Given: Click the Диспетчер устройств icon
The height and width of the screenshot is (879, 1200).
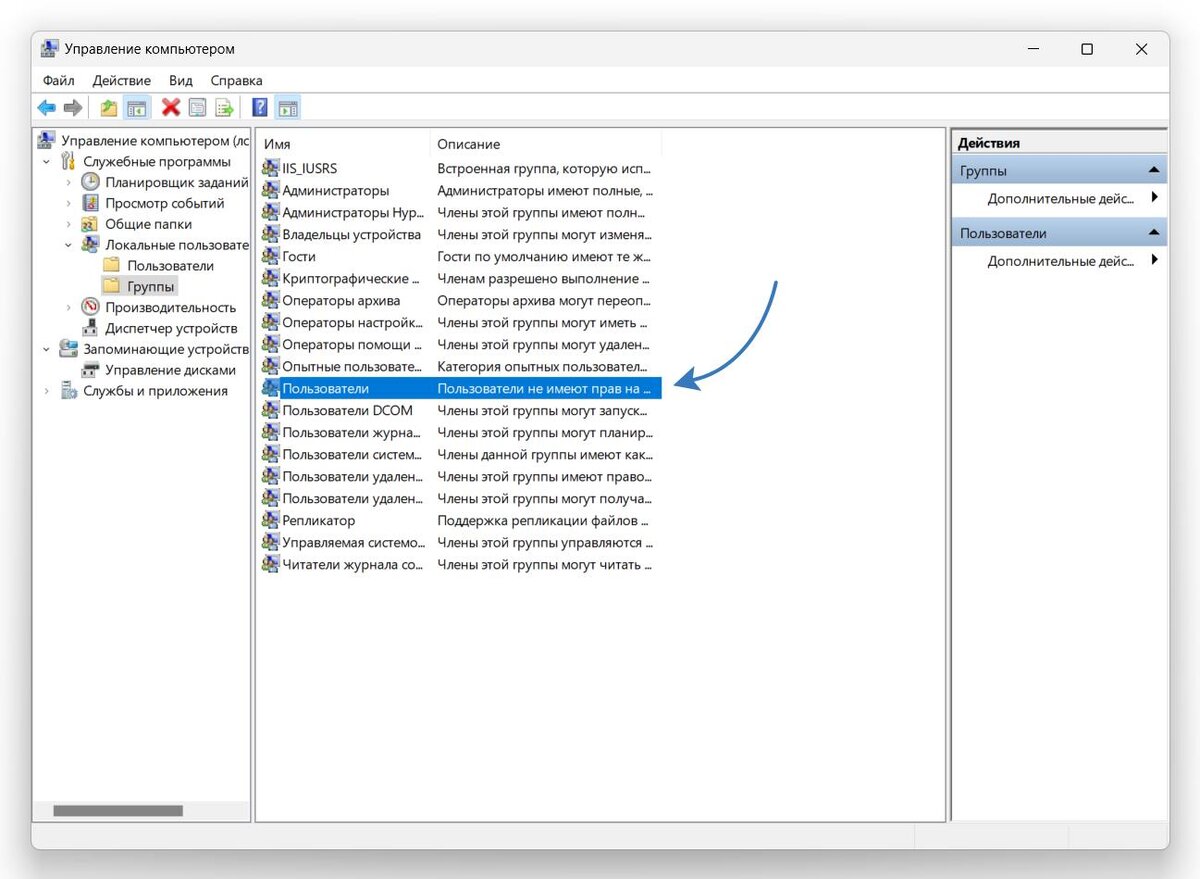Looking at the screenshot, I should click(91, 328).
